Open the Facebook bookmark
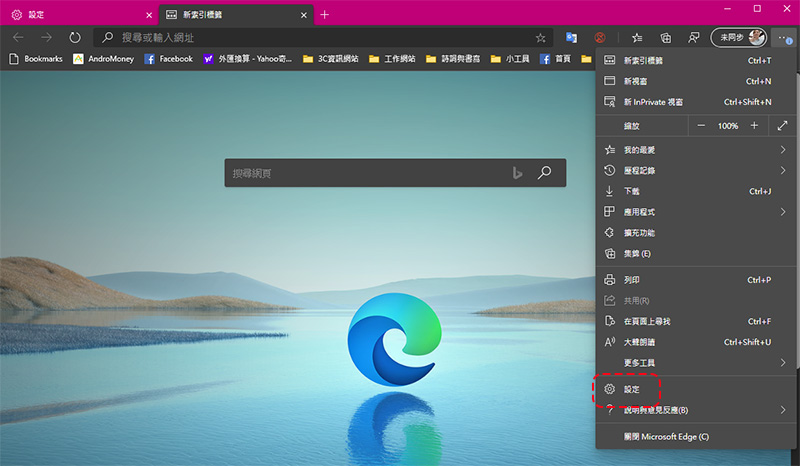 [x=168, y=59]
